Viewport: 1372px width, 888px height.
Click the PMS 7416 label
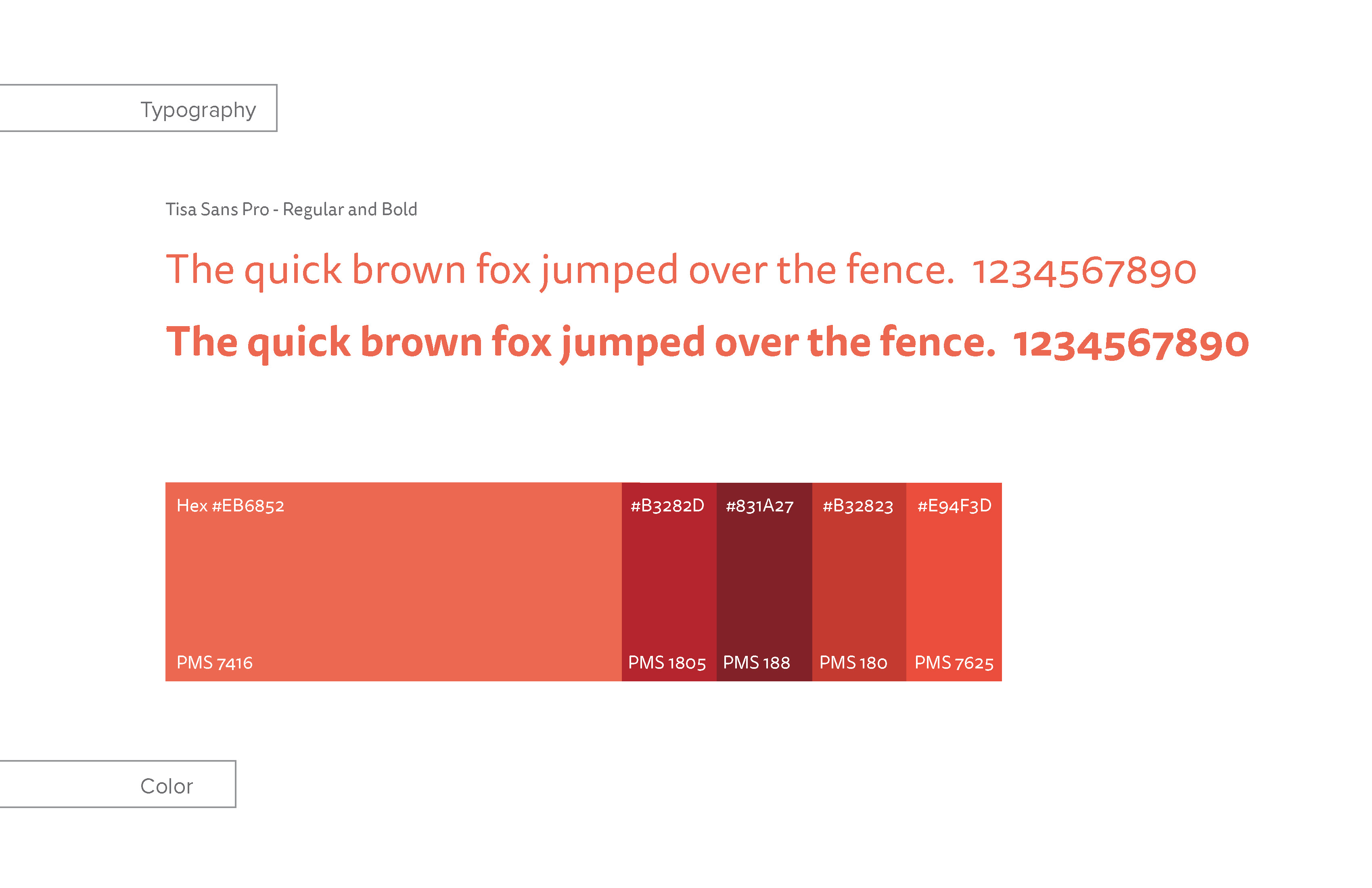214,662
